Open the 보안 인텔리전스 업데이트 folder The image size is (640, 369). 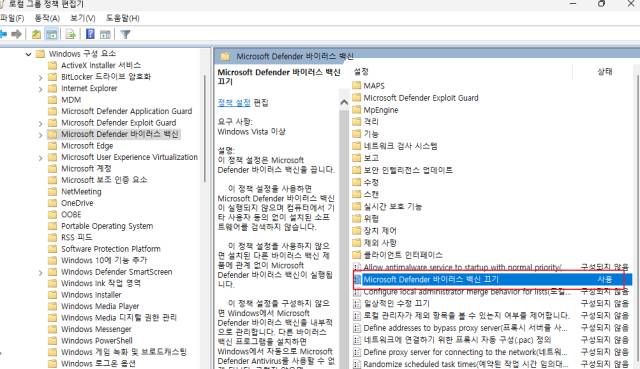coord(408,170)
